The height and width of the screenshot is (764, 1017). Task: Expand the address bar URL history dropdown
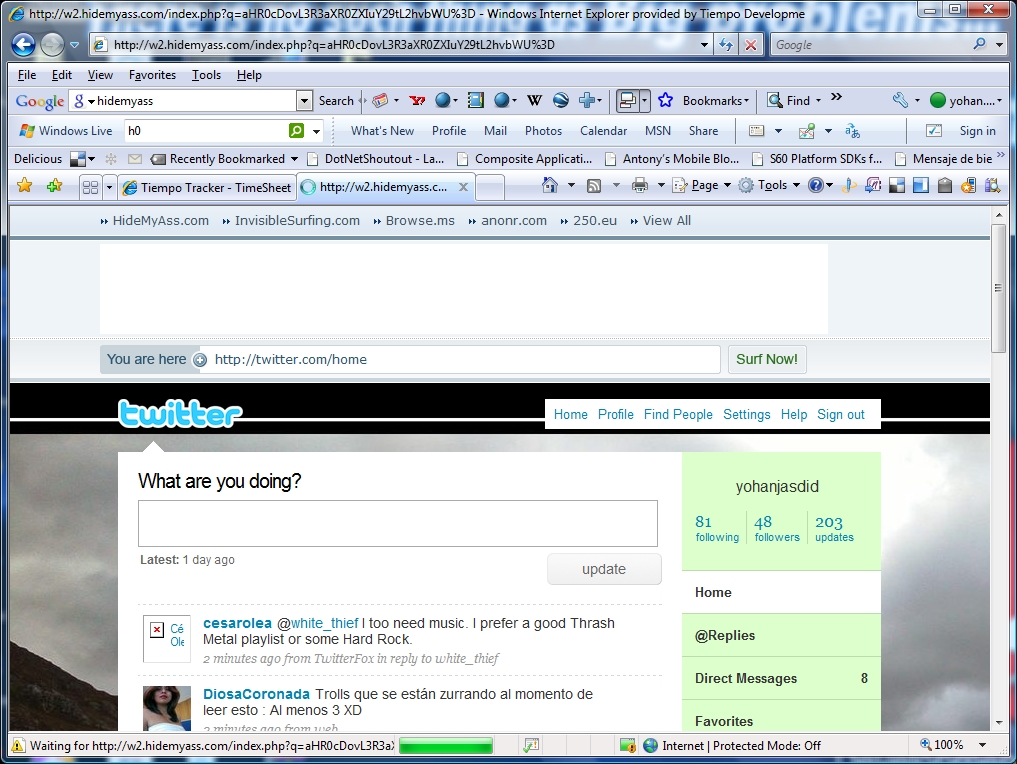[x=704, y=45]
